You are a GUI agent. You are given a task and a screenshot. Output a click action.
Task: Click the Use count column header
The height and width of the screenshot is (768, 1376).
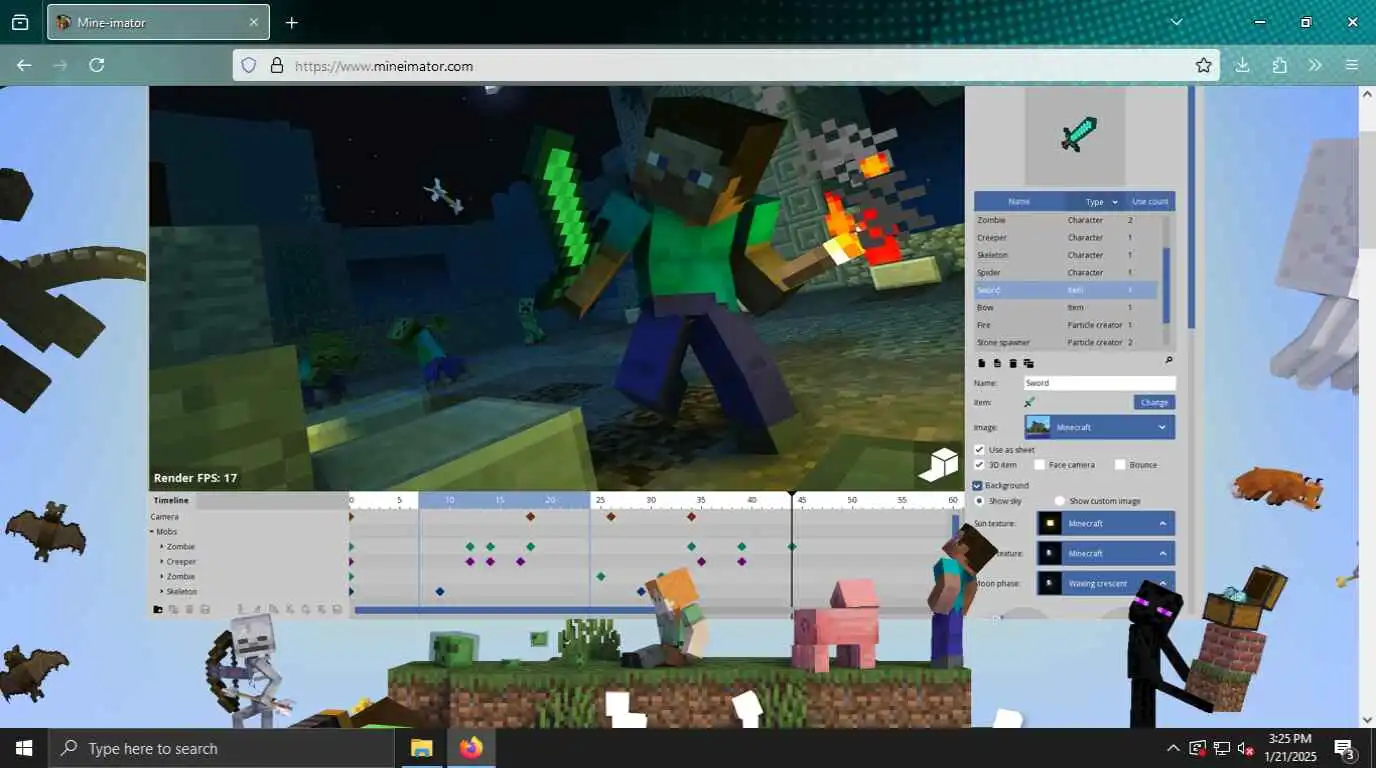click(x=1150, y=202)
